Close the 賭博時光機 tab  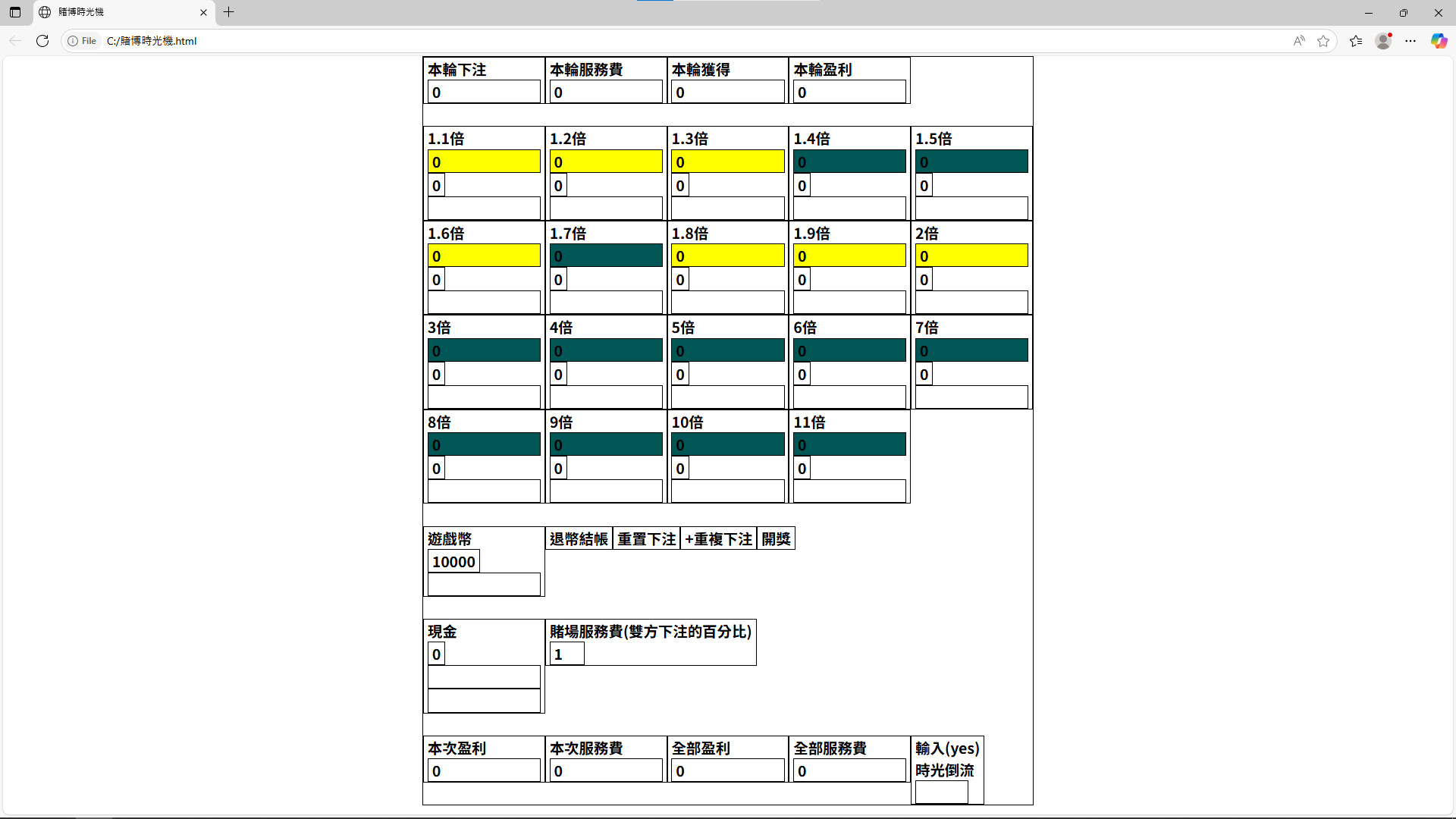203,12
